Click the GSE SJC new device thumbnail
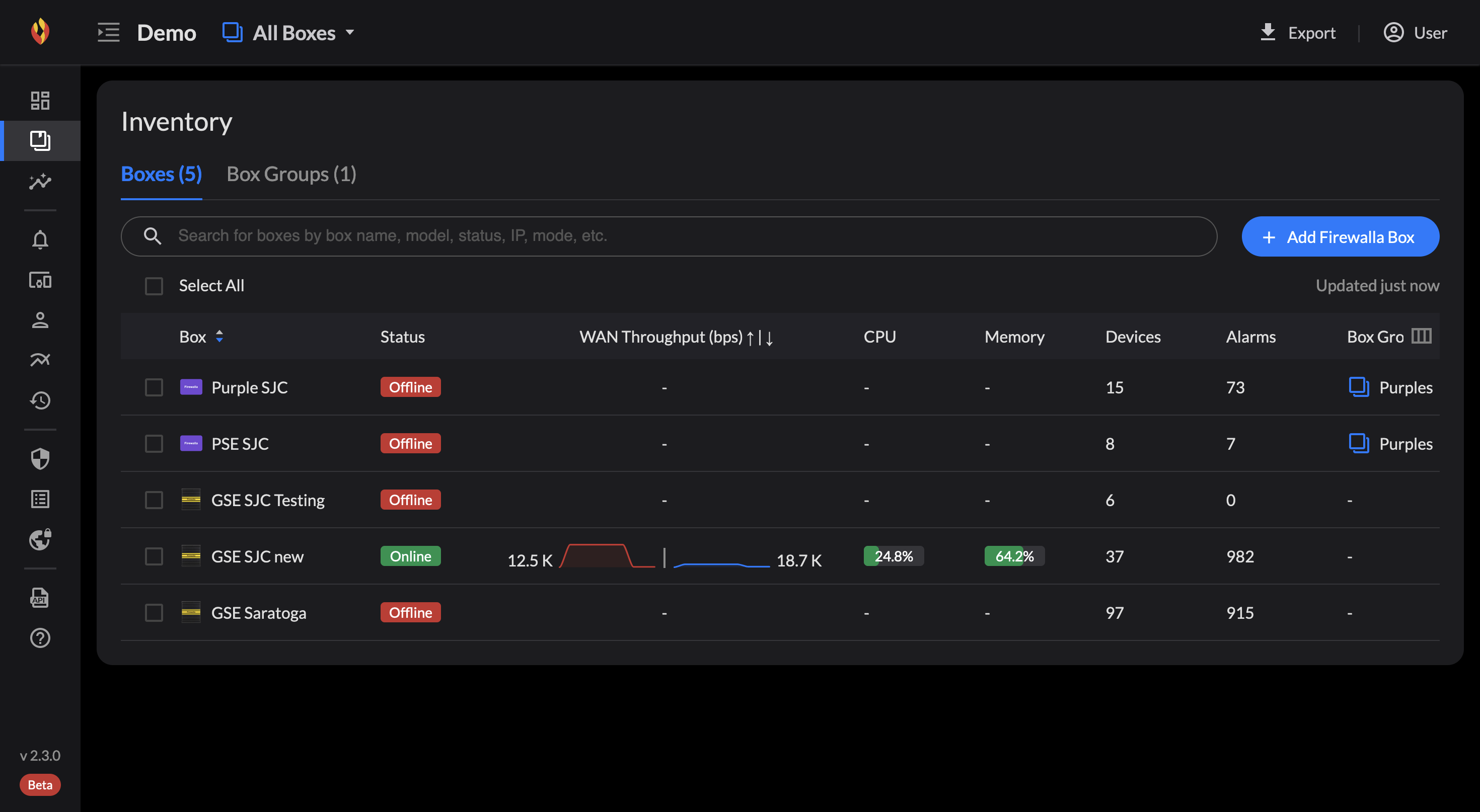This screenshot has width=1480, height=812. pyautogui.click(x=191, y=556)
